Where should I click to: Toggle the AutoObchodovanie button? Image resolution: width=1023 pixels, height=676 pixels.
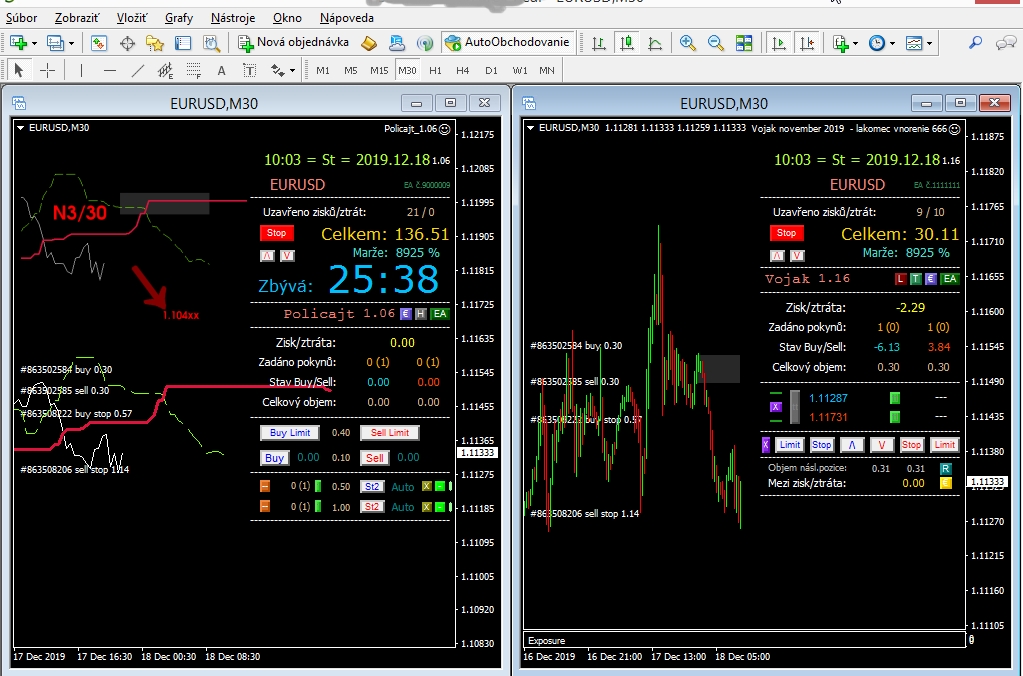click(x=508, y=42)
